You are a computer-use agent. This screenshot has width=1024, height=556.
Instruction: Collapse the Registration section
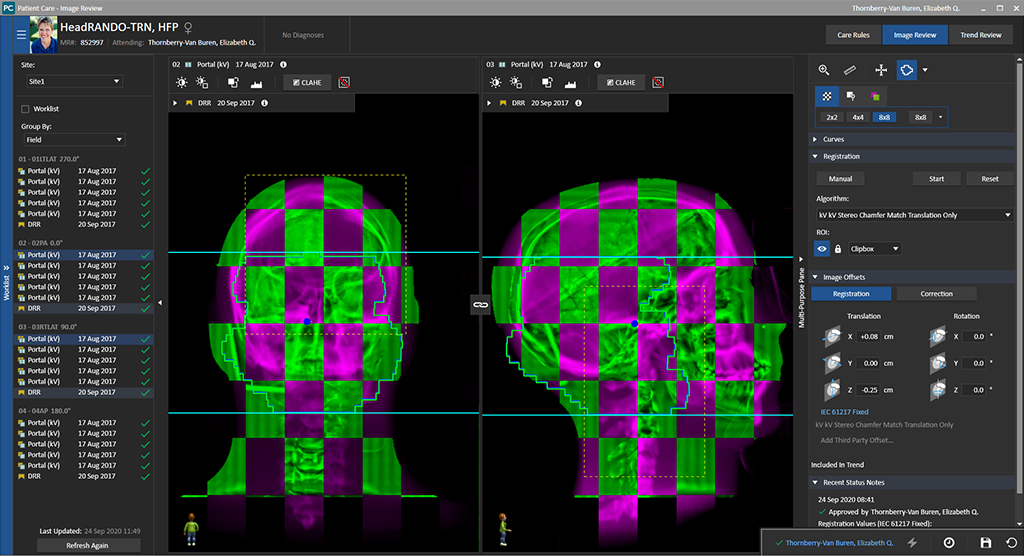point(815,157)
